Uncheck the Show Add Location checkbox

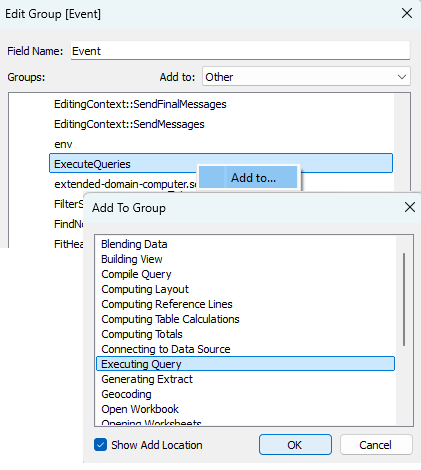tap(100, 445)
